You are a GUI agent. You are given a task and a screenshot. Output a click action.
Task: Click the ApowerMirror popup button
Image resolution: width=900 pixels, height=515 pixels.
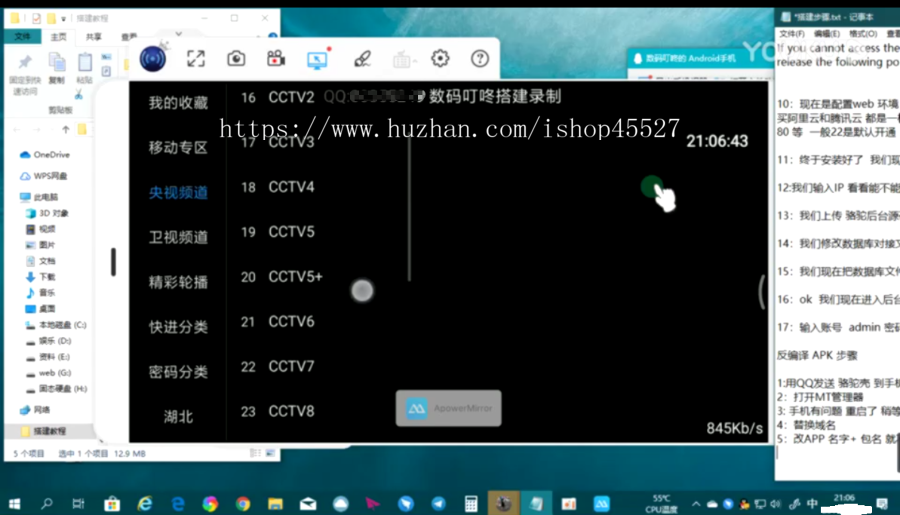click(x=448, y=408)
